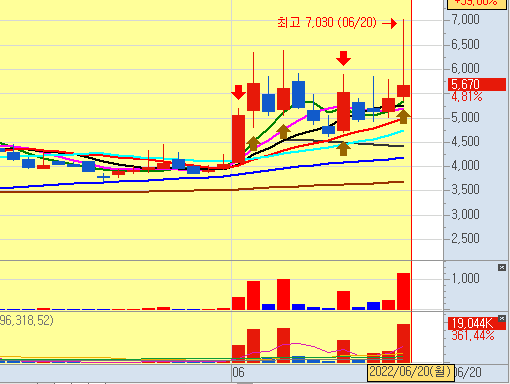This screenshot has height=384, width=510.
Task: Click the 최고 7,030 (06/20) high annotation
Action: click(x=327, y=23)
